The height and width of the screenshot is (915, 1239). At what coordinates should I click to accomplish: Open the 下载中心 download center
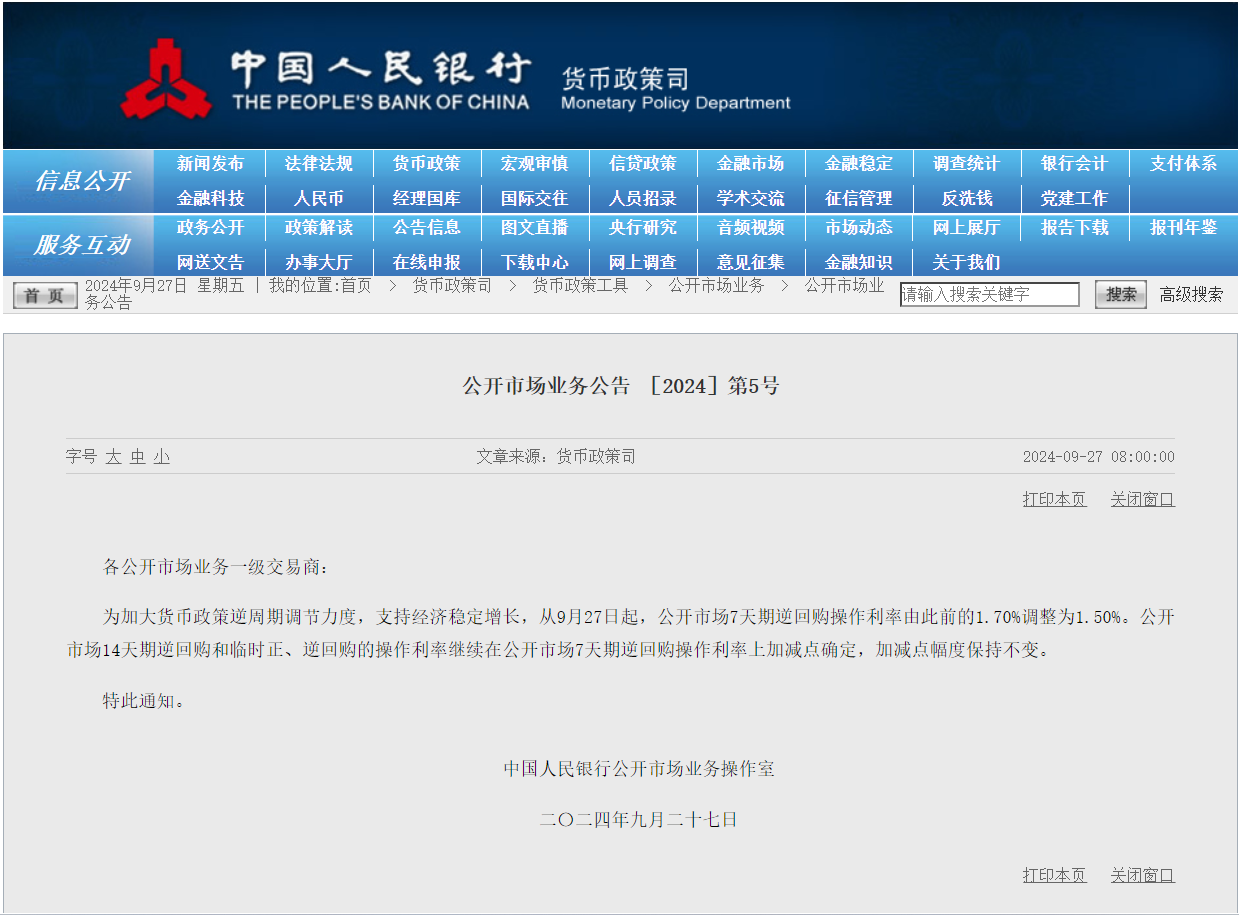click(534, 262)
